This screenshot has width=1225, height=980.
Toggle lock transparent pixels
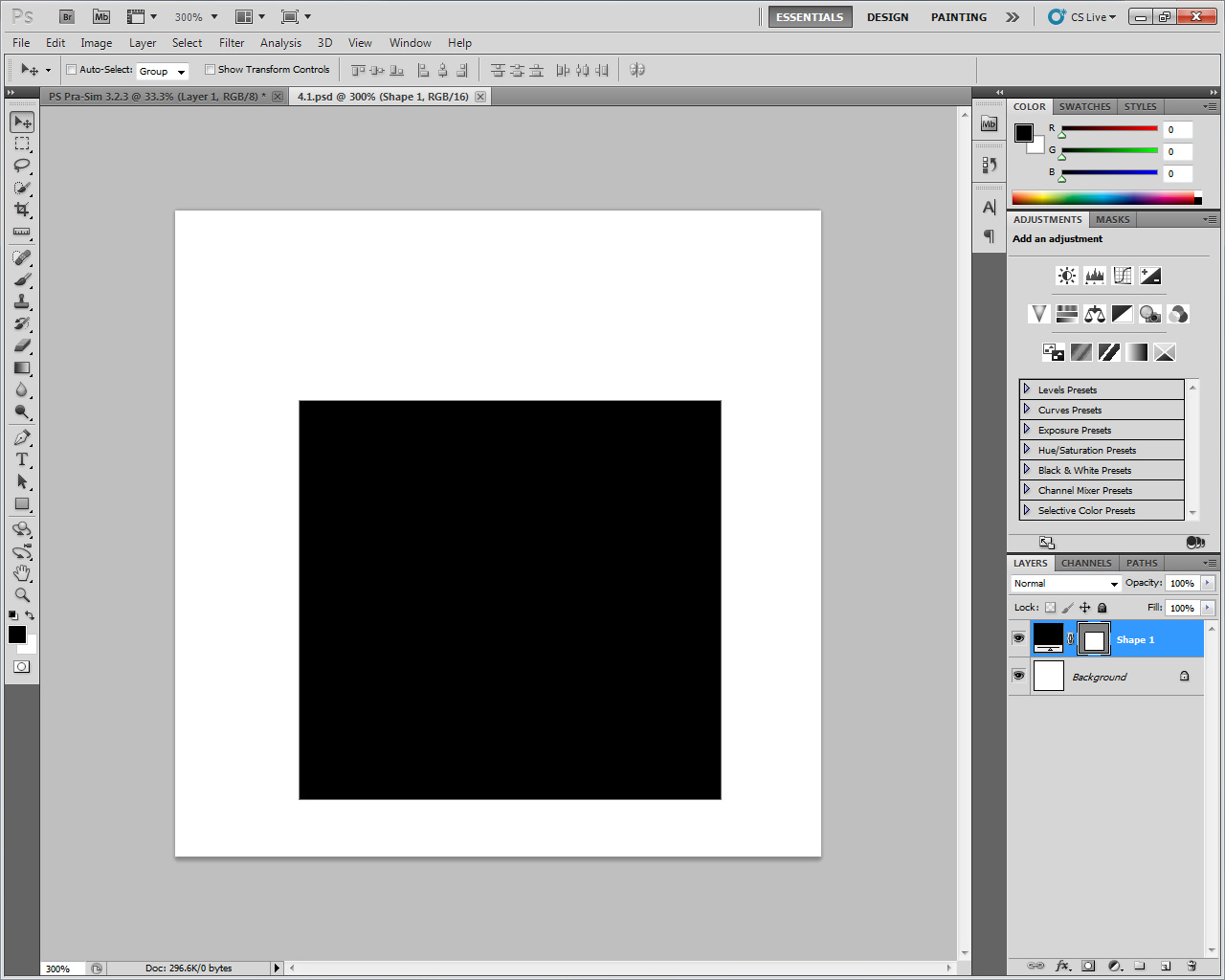point(1050,608)
